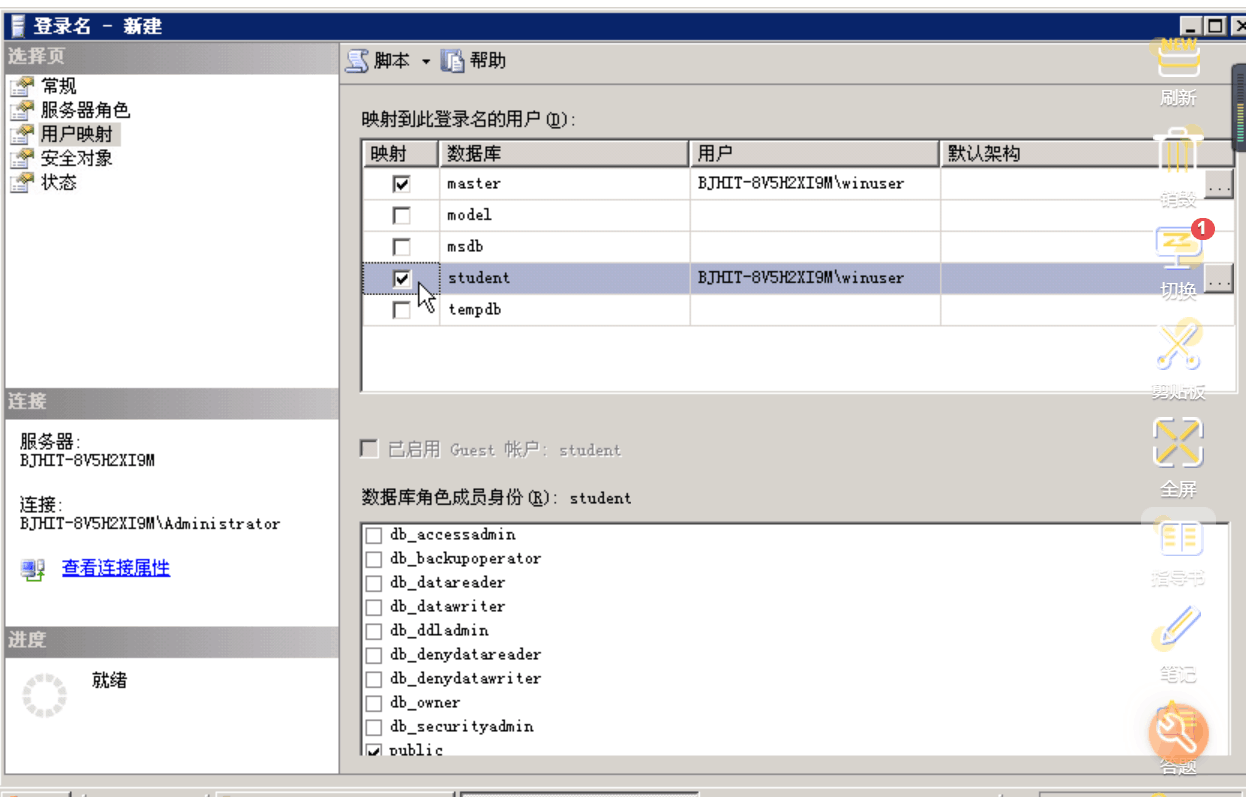Click the 已启用 Guest 帐户 checkbox

click(x=370, y=449)
